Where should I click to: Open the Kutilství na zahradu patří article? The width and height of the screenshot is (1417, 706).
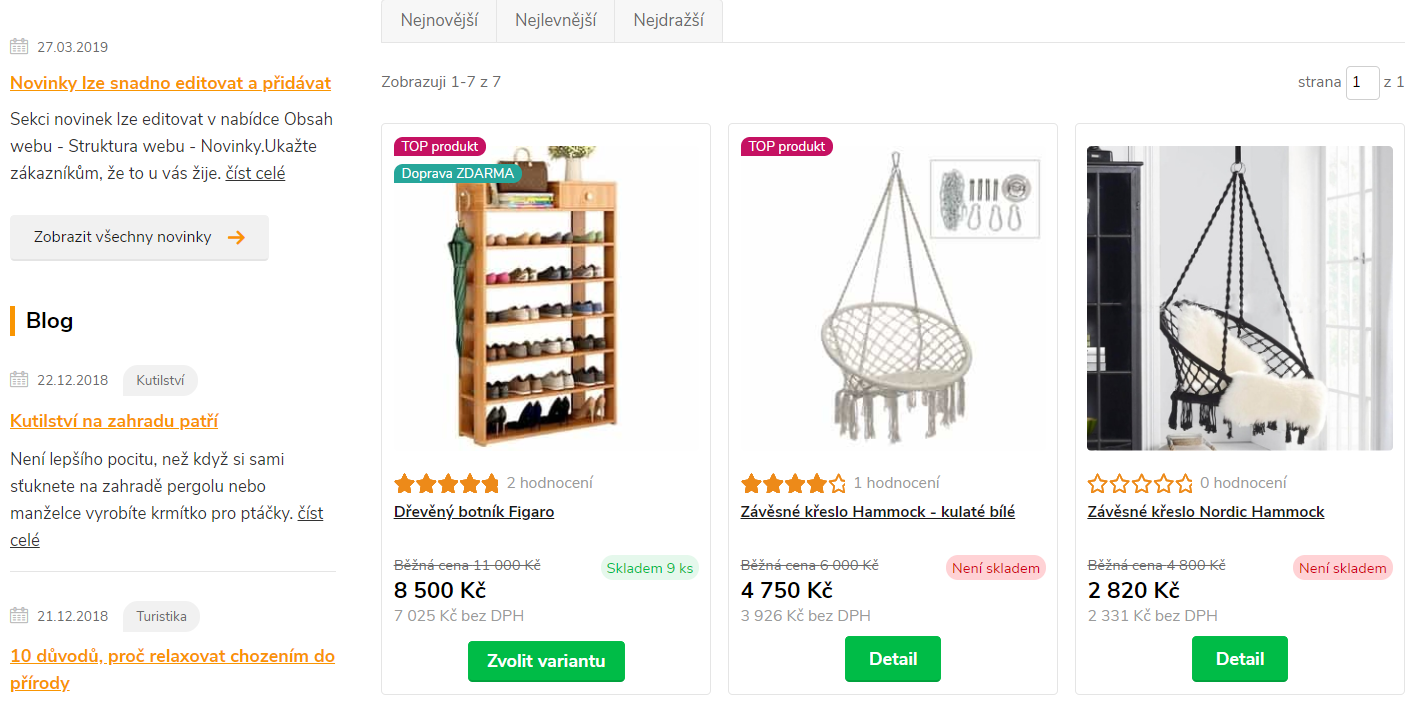114,421
